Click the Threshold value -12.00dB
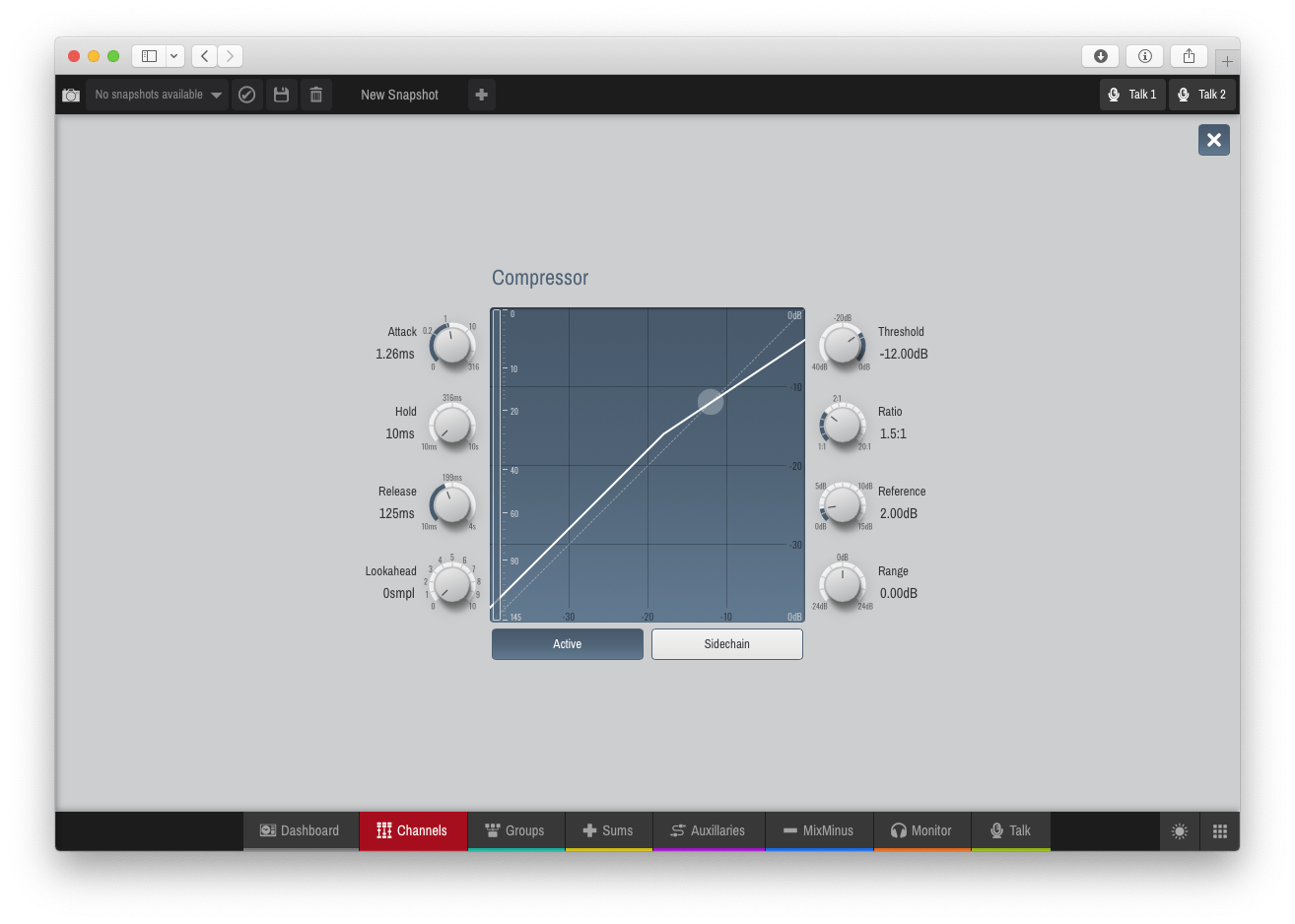The image size is (1295, 924). 904,354
